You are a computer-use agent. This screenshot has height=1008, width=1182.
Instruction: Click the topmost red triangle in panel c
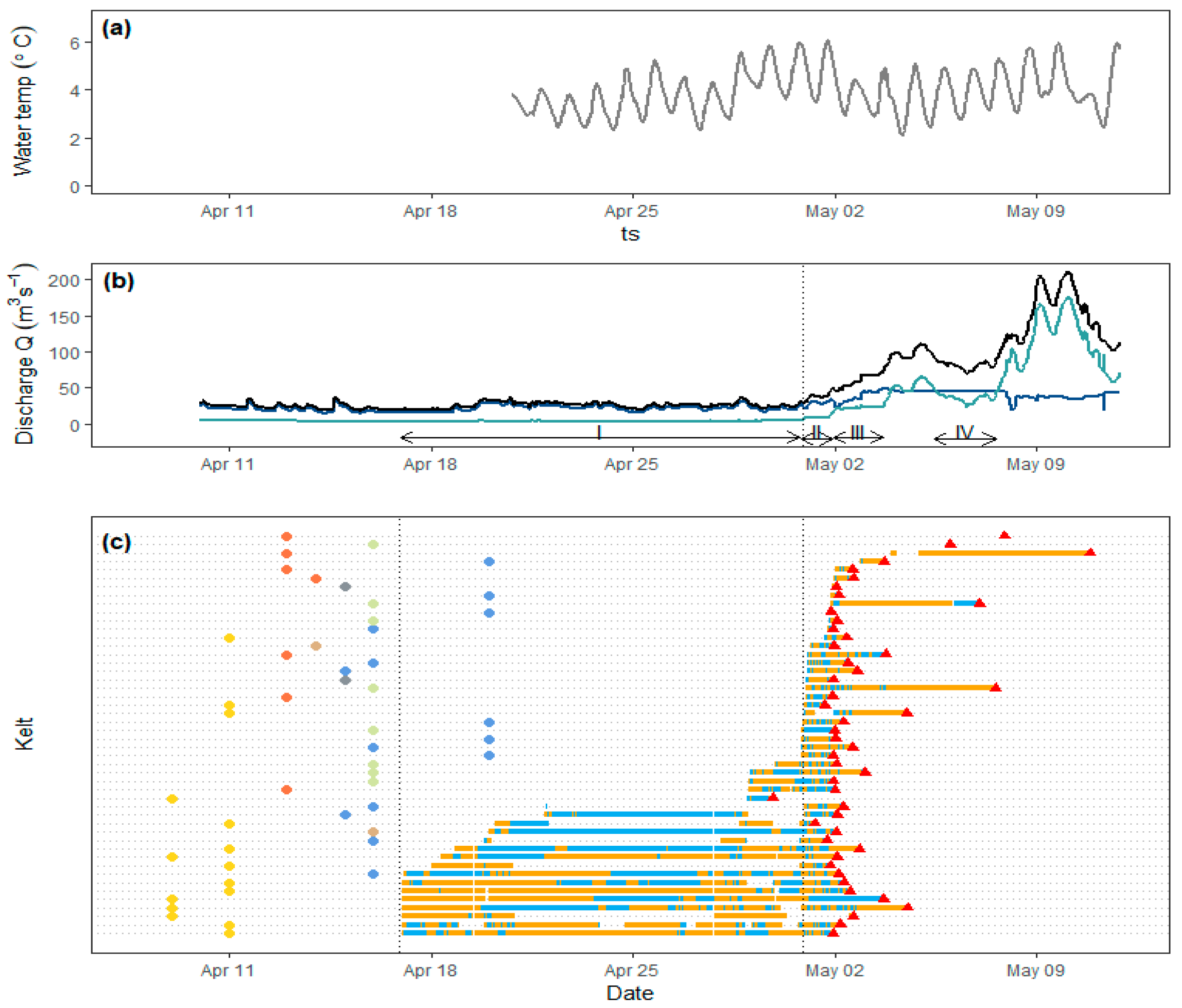pos(1005,535)
